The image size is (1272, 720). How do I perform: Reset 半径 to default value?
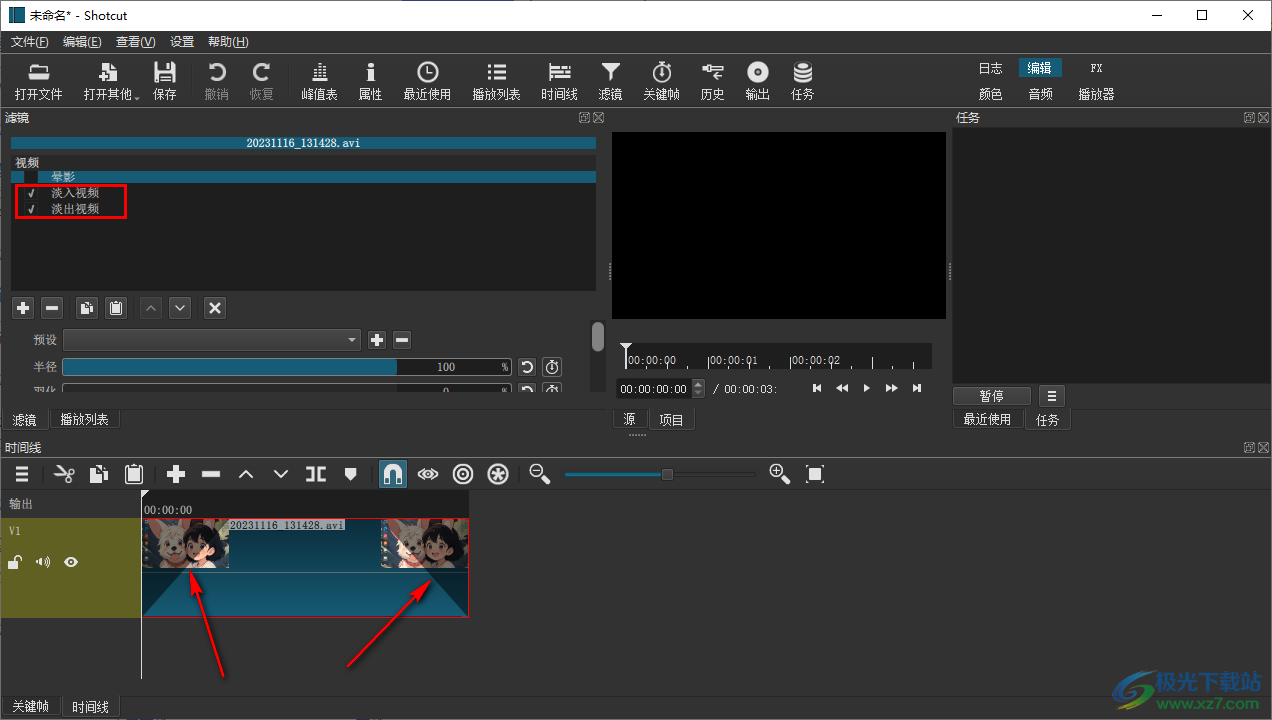(x=527, y=367)
